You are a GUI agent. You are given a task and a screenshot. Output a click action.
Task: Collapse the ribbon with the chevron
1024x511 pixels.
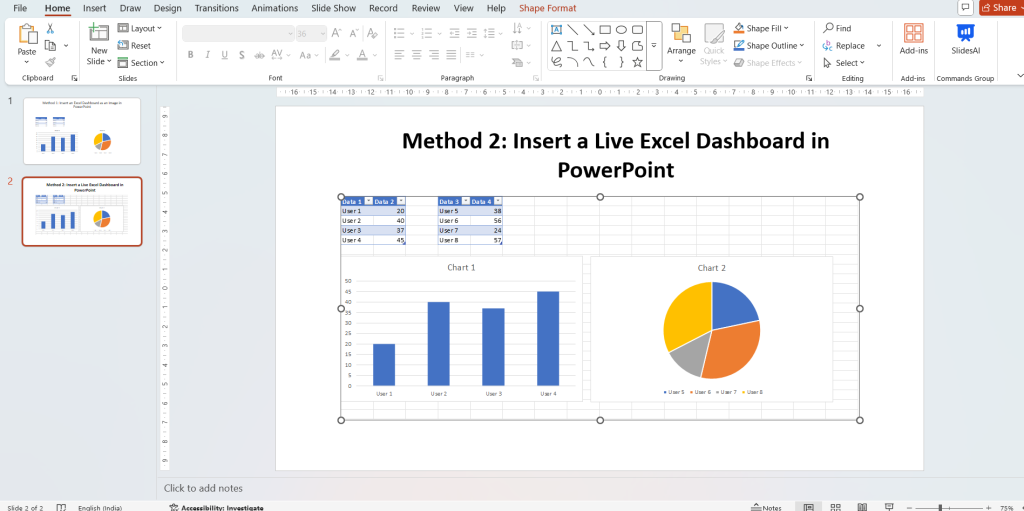tap(1019, 76)
